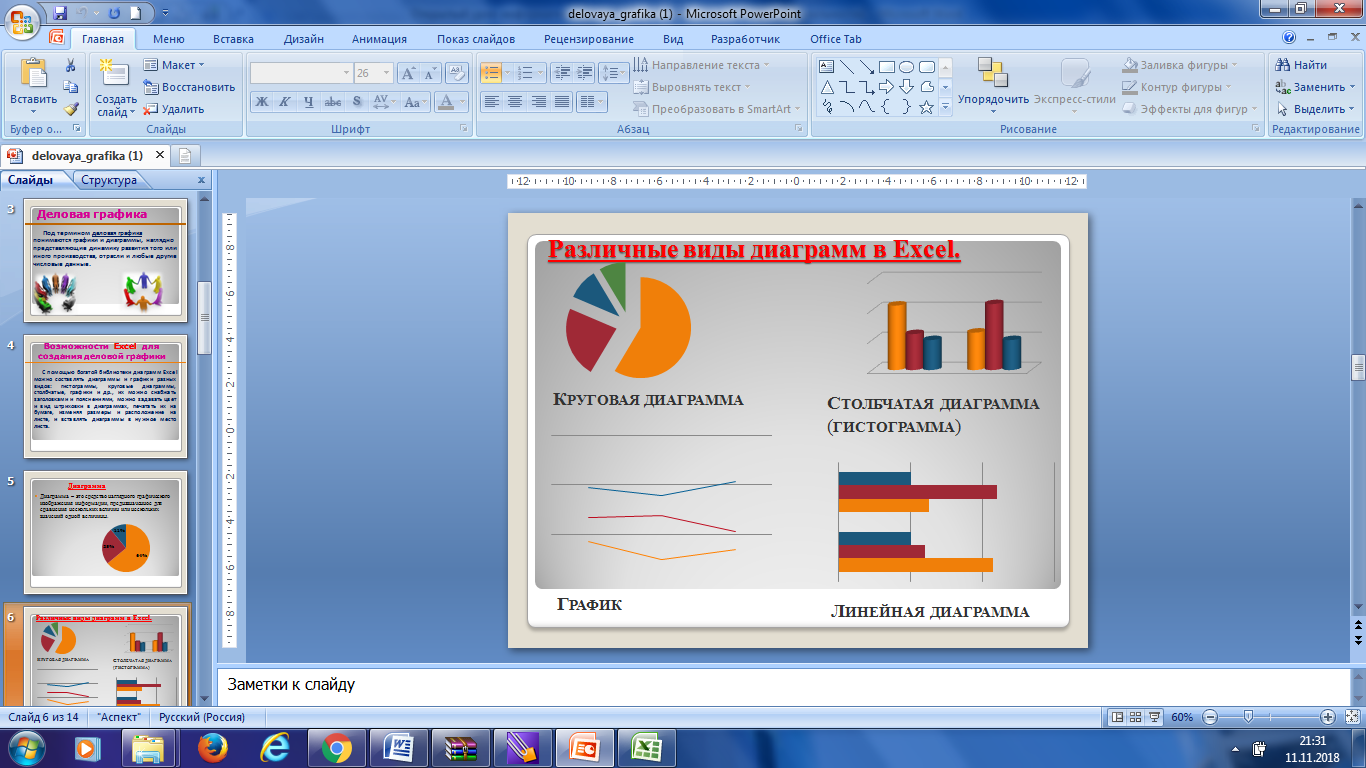Align text to the left
This screenshot has height=768, width=1366.
(x=491, y=101)
